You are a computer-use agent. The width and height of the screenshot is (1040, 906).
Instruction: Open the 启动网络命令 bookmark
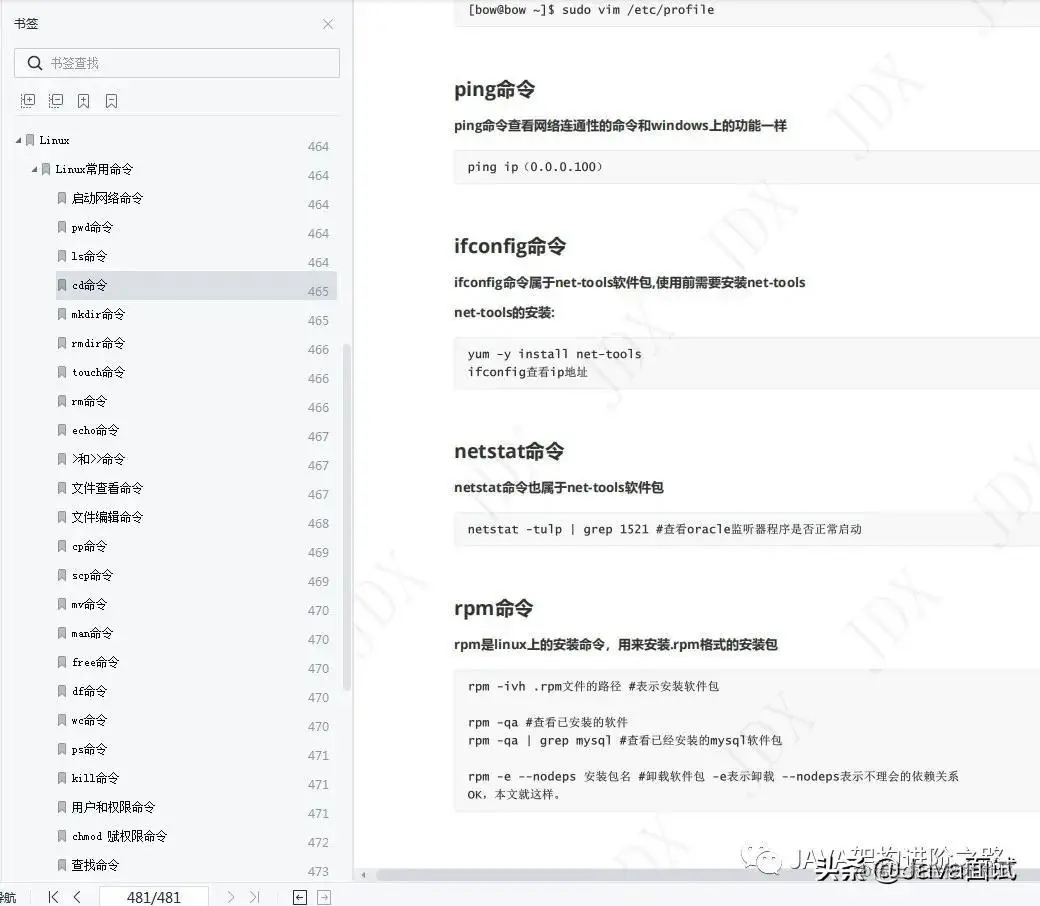pyautogui.click(x=107, y=198)
